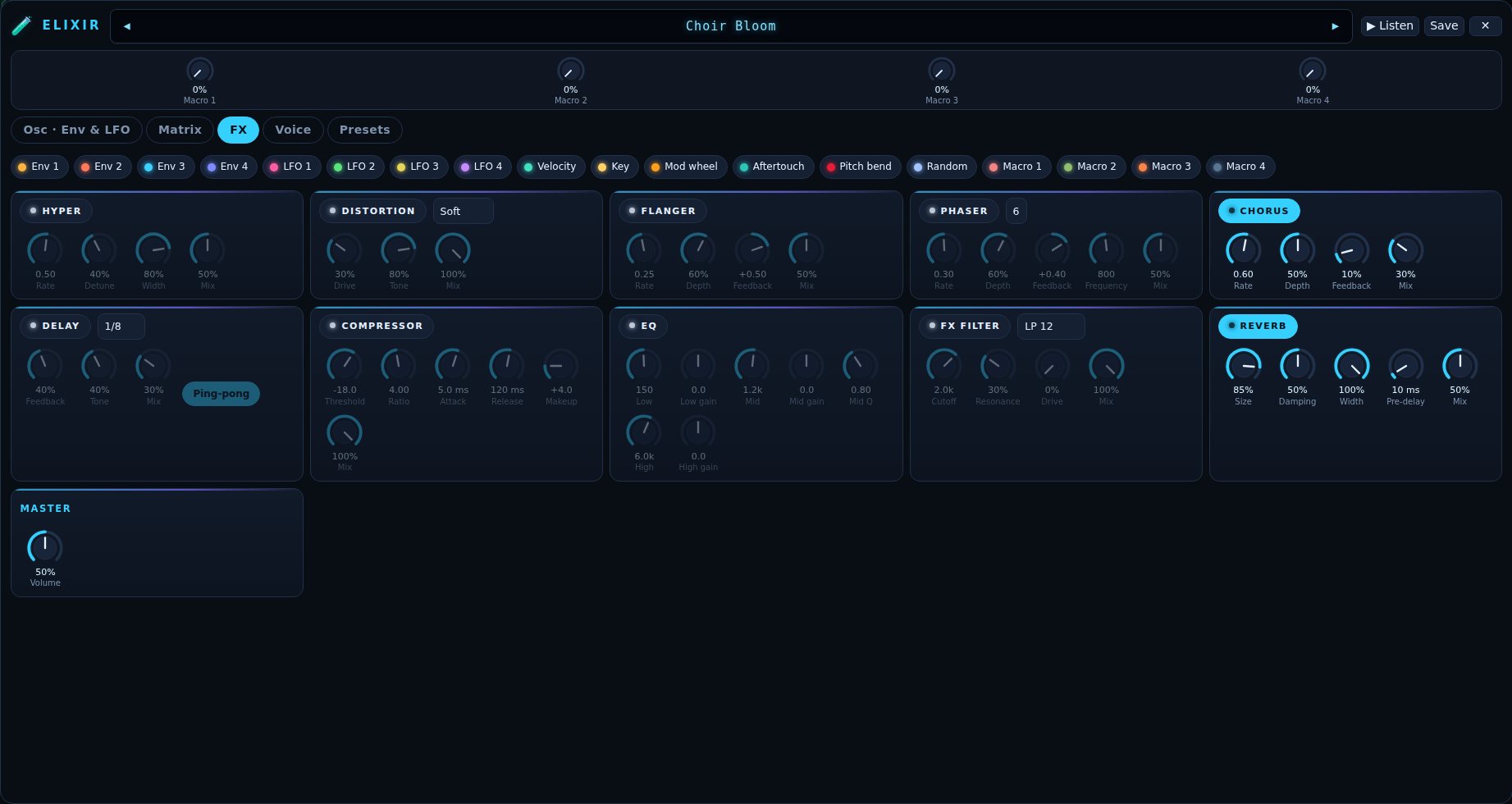Screen dimensions: 1512x804
Task: Click the Macro 3 knob at top
Action: [x=942, y=71]
